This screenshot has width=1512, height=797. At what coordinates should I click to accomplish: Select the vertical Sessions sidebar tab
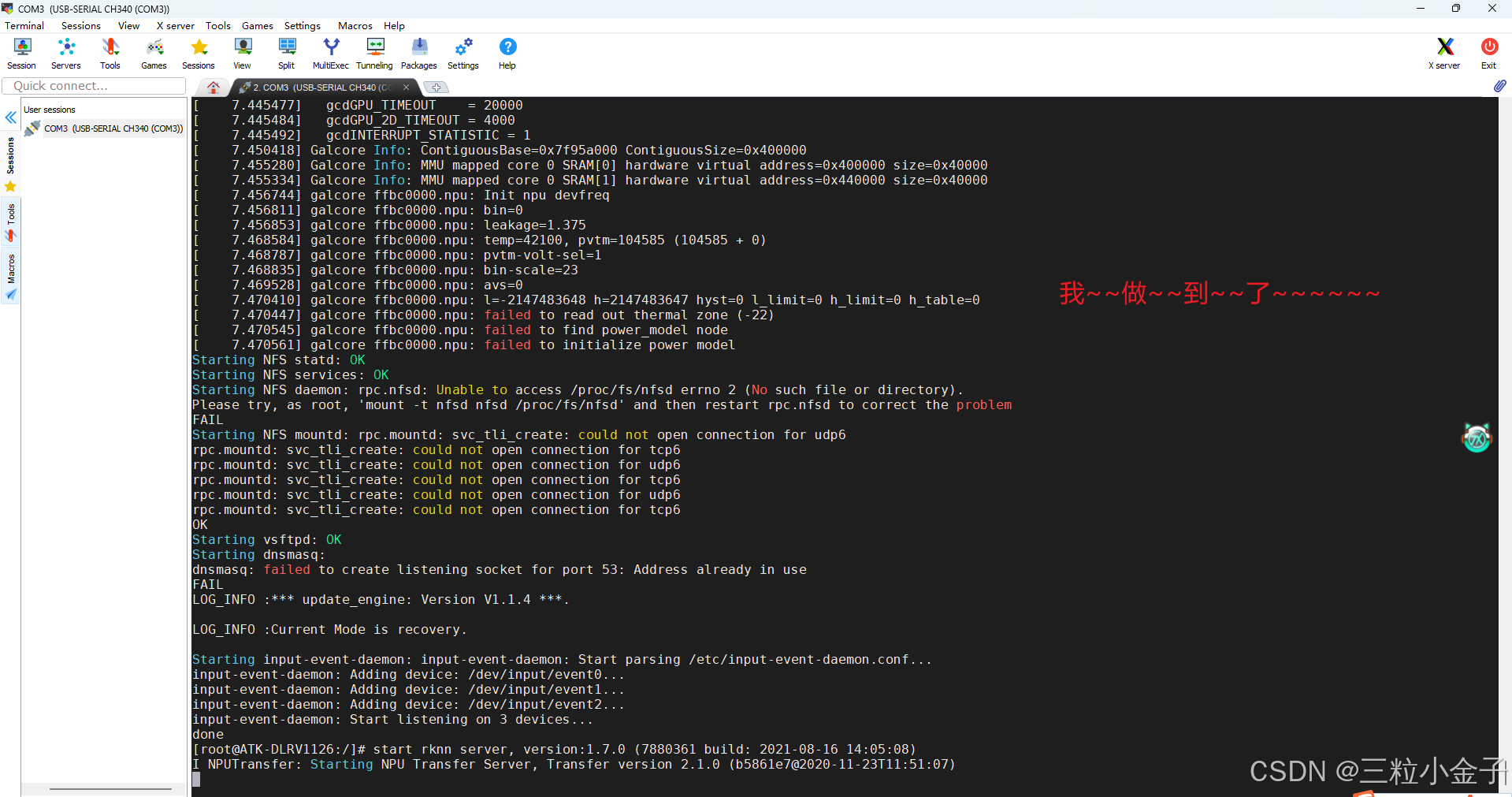(10, 155)
